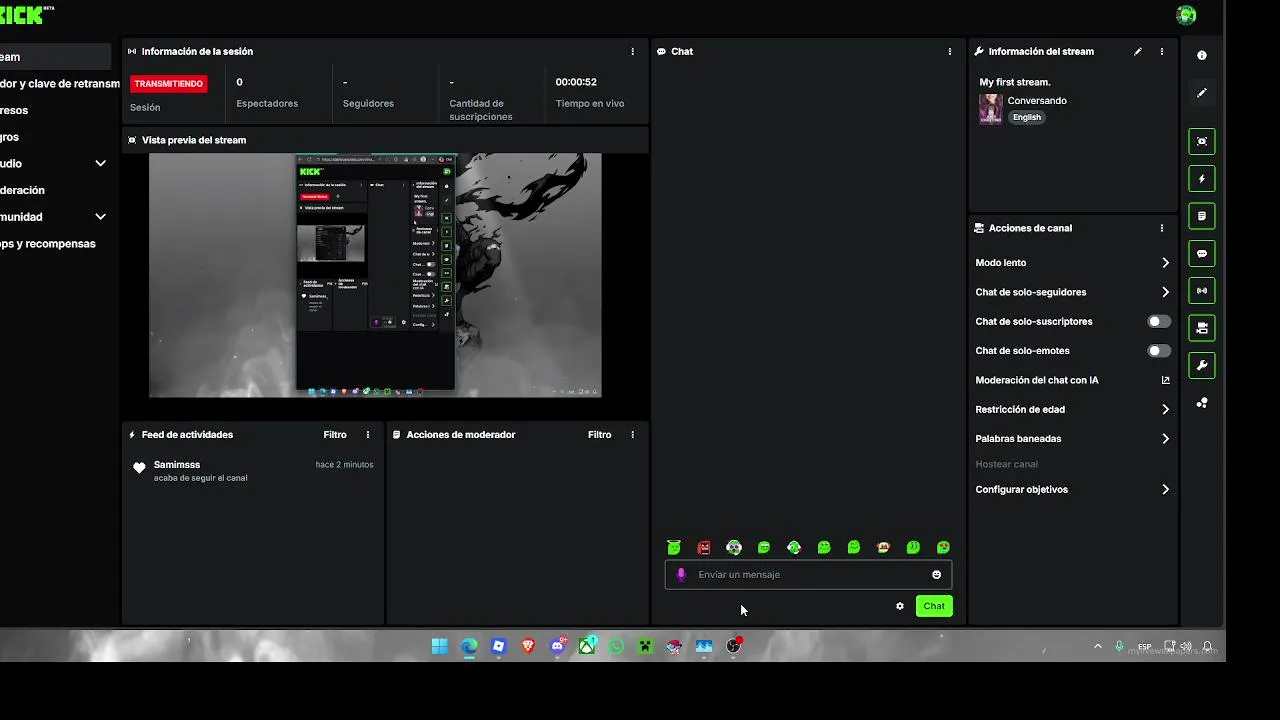Open chat settings gear icon
The image size is (1280, 720).
point(900,606)
